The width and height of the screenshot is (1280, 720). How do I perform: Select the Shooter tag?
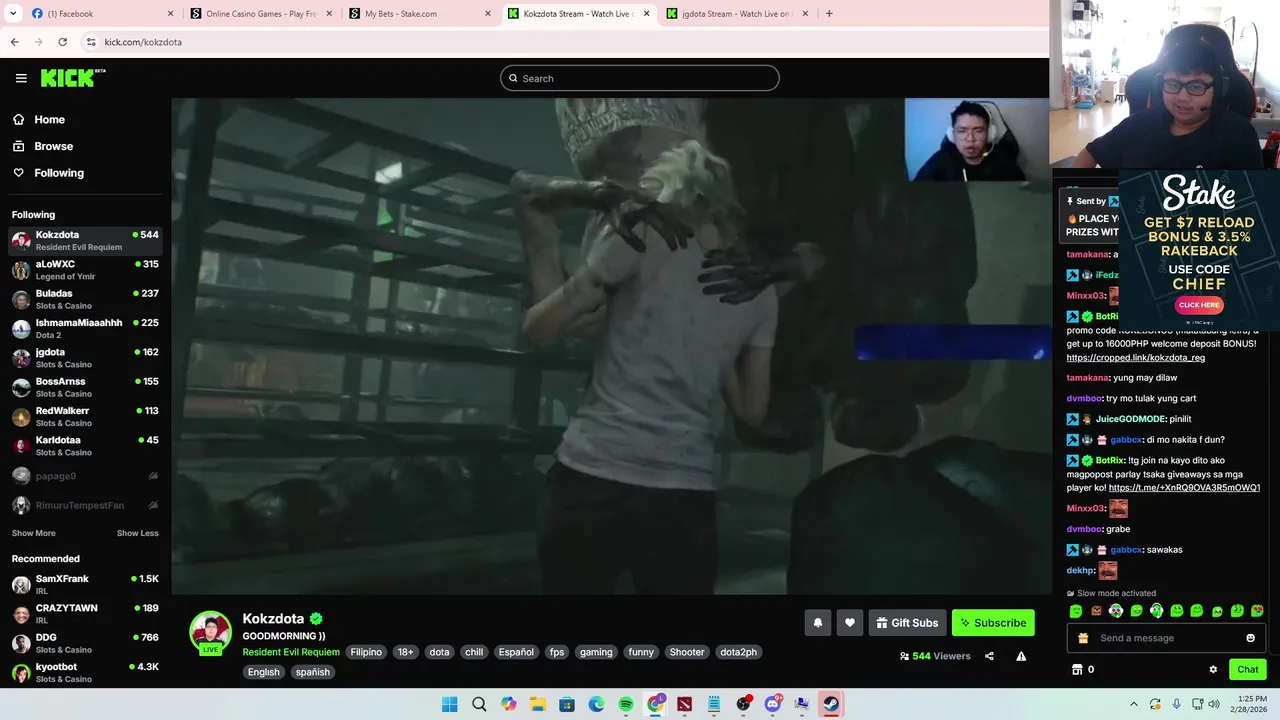(x=687, y=652)
